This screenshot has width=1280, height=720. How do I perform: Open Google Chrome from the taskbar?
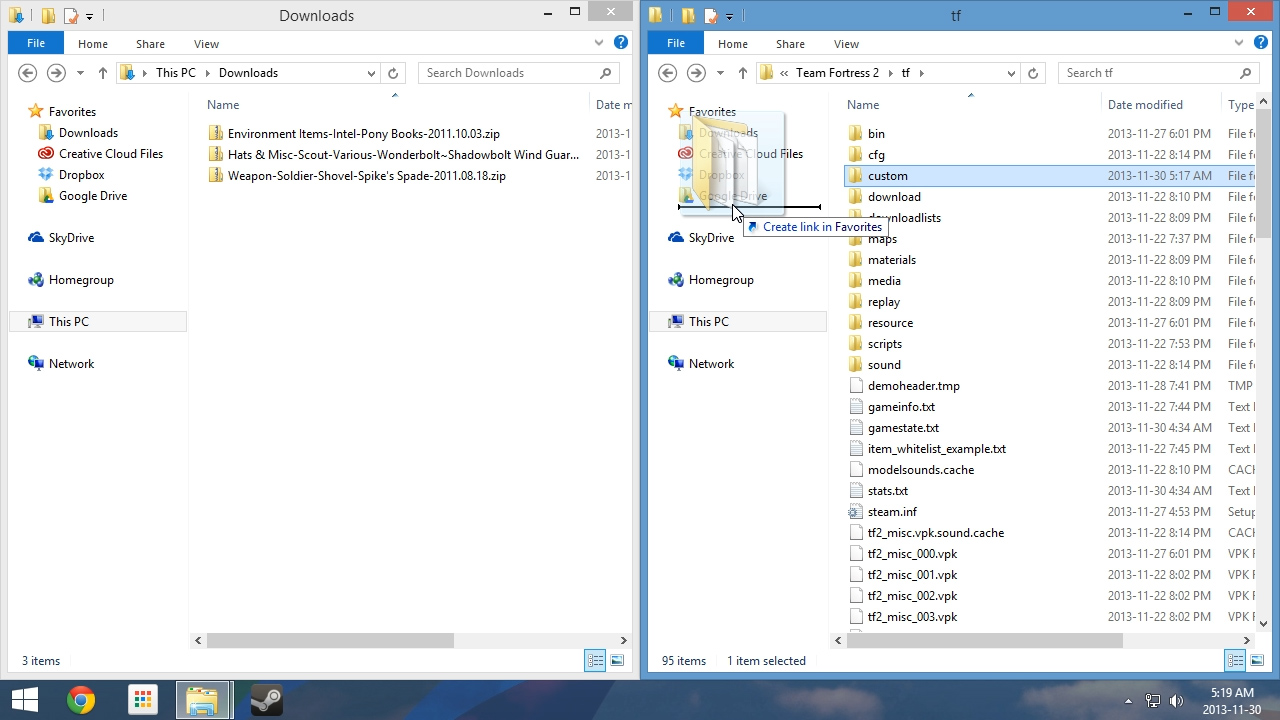(x=81, y=700)
